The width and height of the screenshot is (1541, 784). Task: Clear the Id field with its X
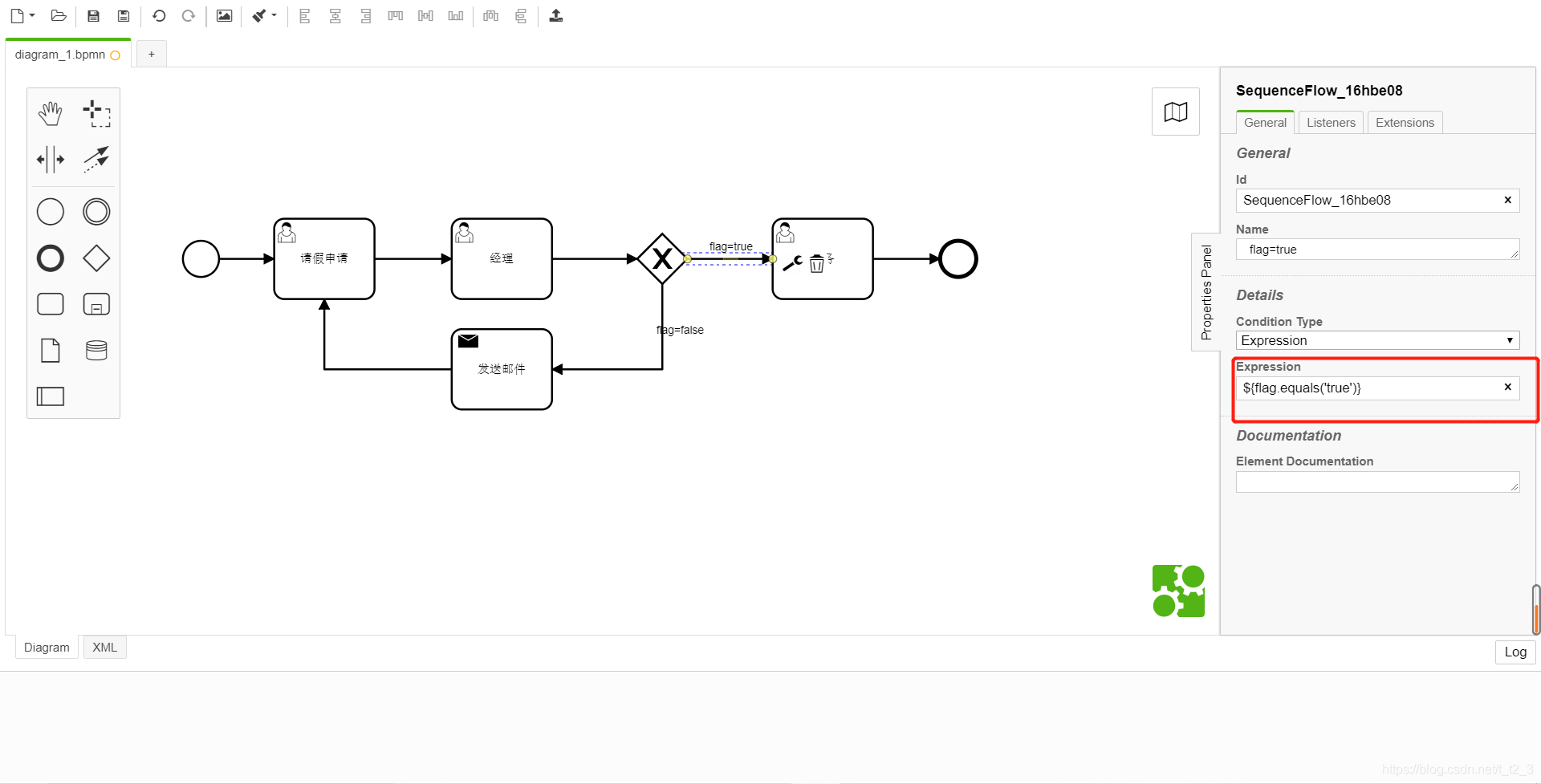[1507, 200]
